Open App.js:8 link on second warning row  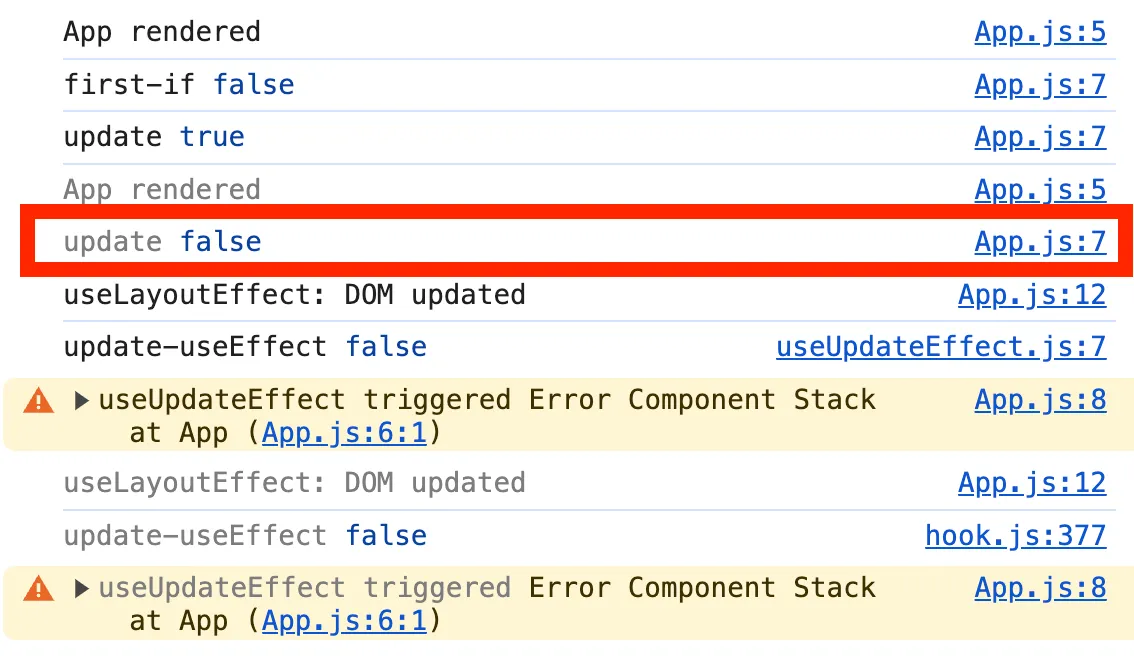coord(1040,588)
